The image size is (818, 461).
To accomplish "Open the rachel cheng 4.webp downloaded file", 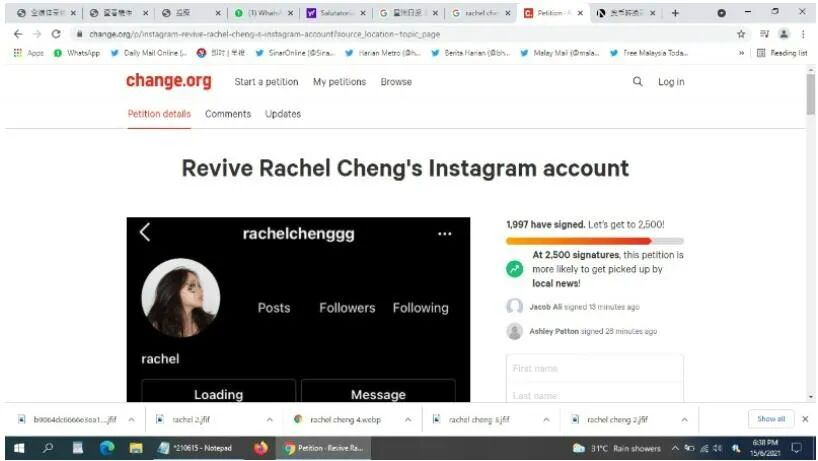I will point(344,419).
